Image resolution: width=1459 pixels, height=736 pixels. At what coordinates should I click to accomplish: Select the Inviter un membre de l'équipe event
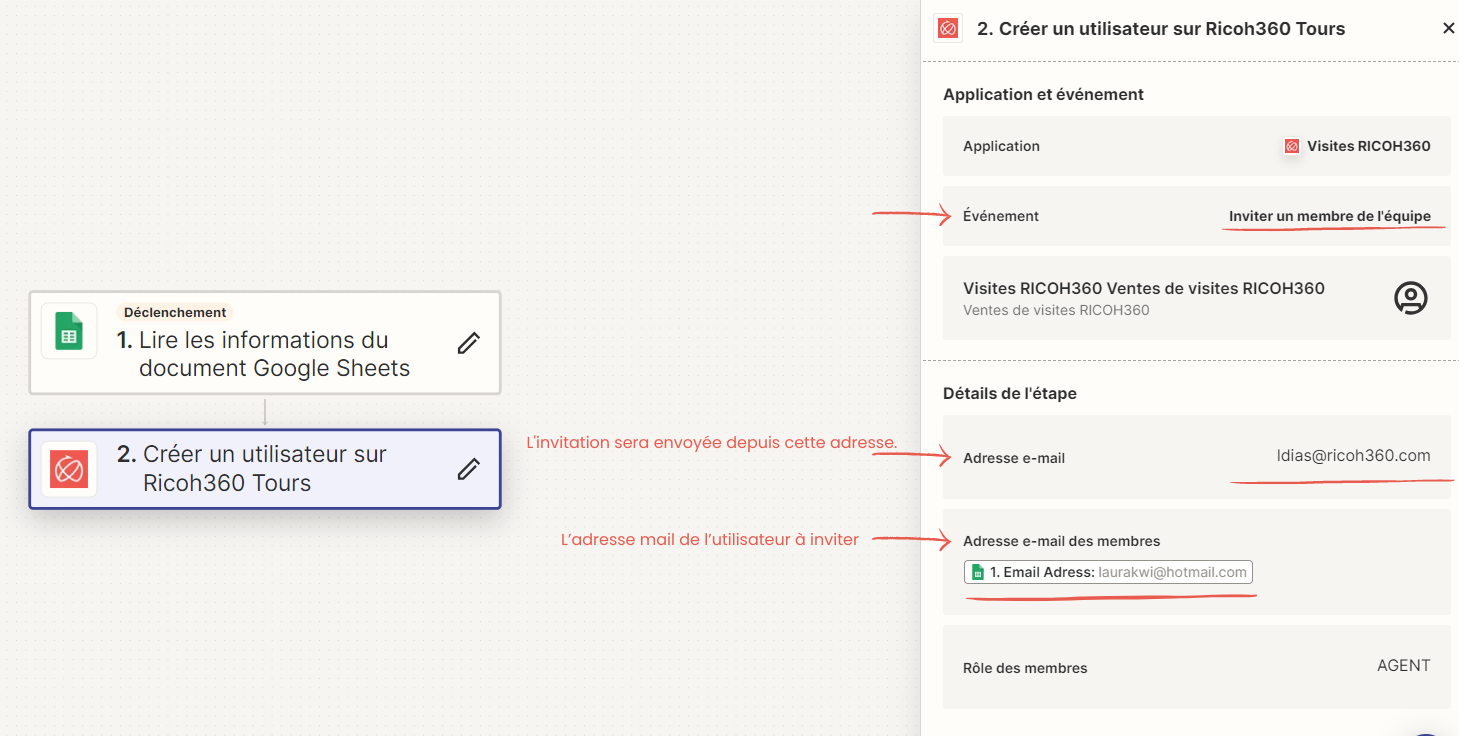pos(1330,216)
